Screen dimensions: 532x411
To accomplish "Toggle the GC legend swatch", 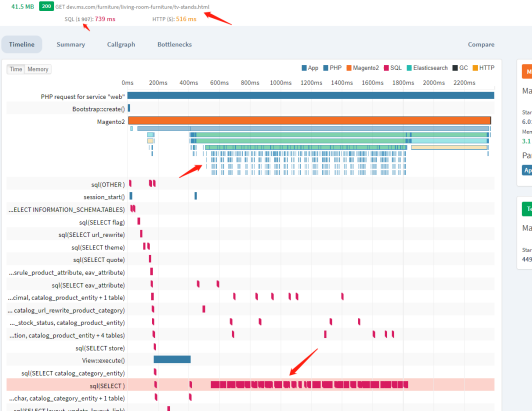I will coord(455,68).
